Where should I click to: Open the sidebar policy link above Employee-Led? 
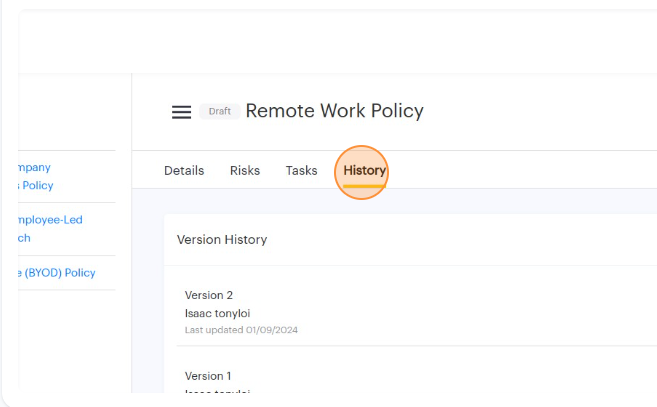(x=36, y=177)
